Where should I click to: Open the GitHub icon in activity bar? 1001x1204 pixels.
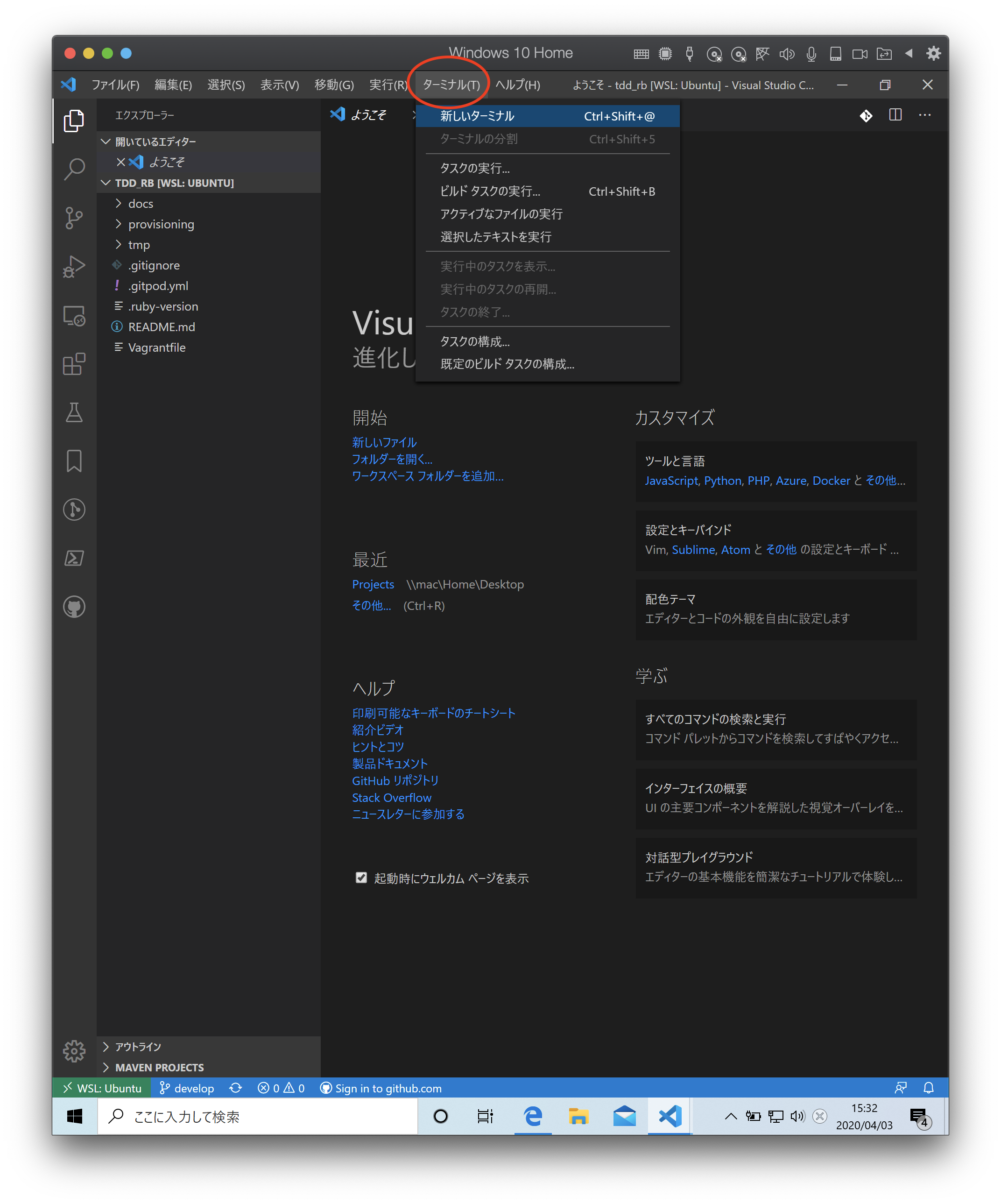tap(74, 607)
